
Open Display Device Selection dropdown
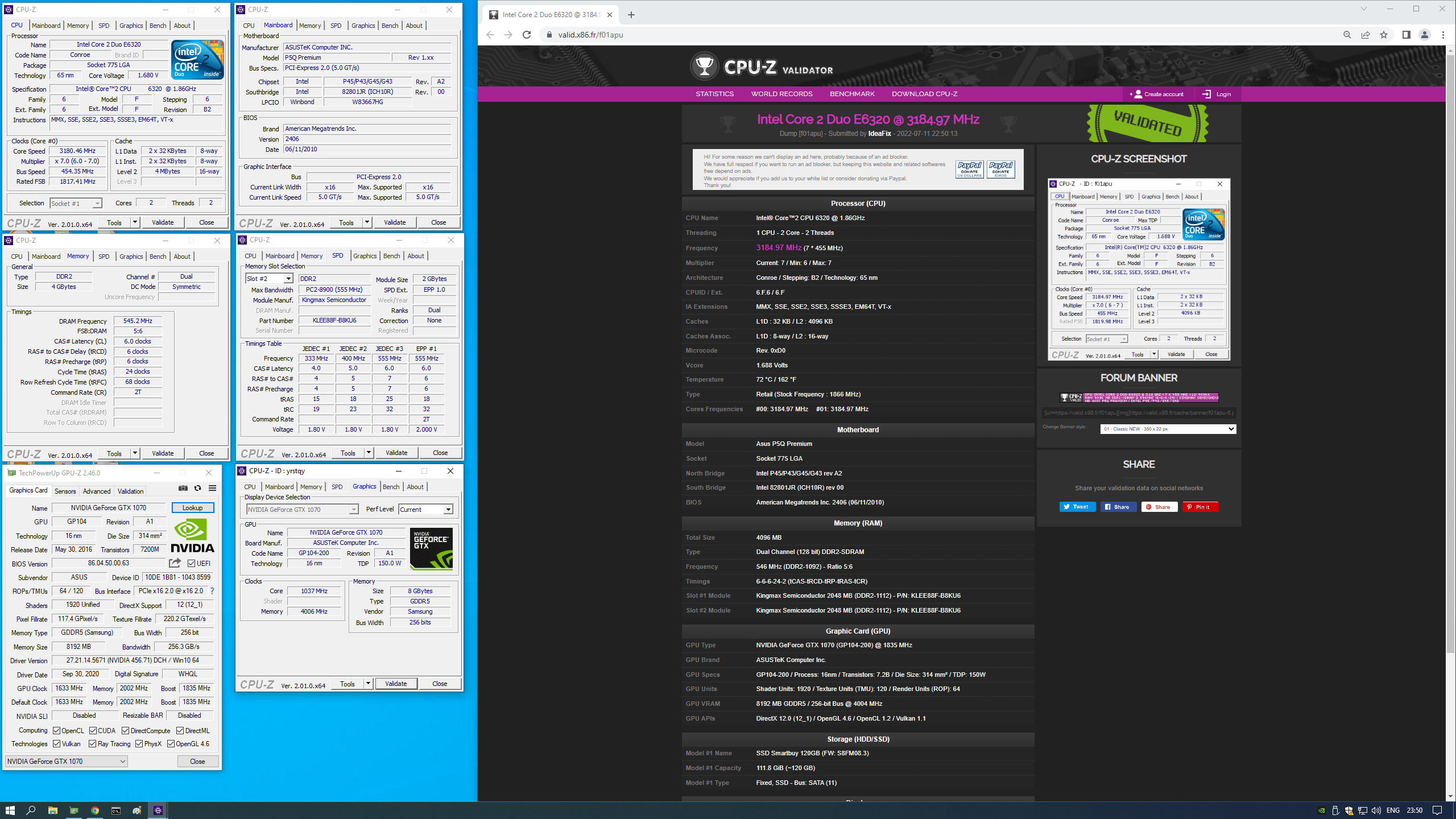[302, 510]
